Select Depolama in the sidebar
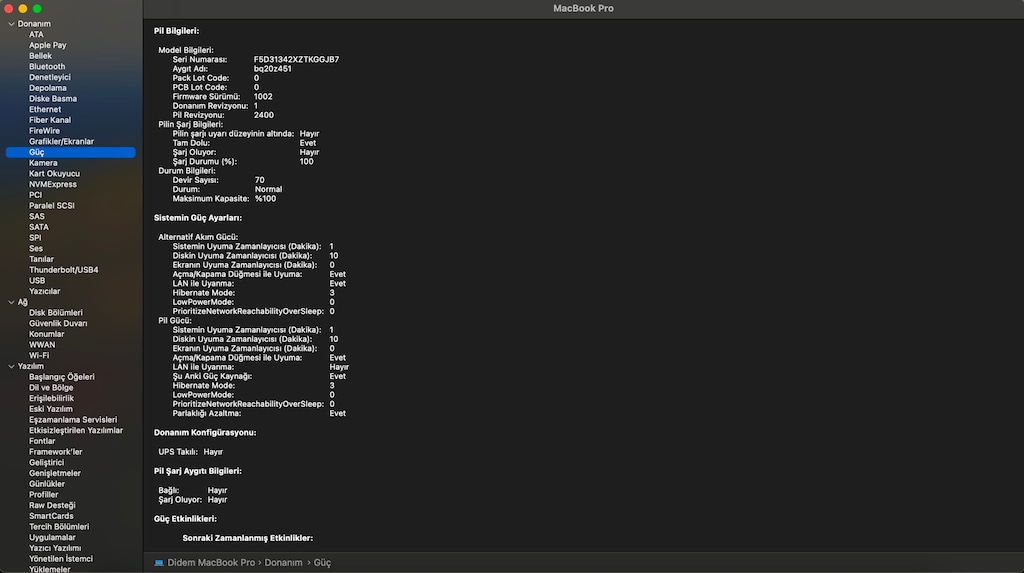 [x=48, y=88]
